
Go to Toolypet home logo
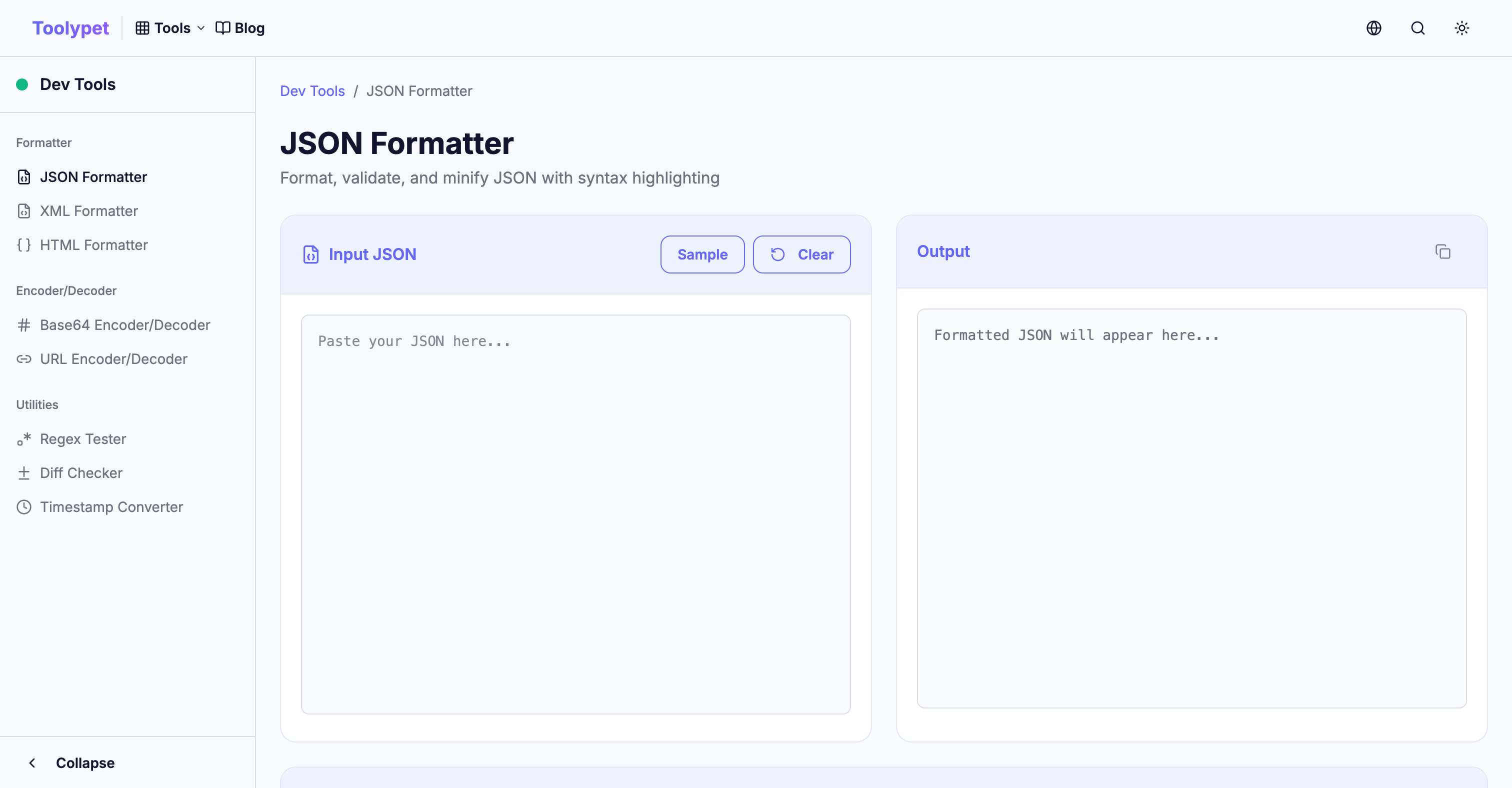[x=70, y=28]
